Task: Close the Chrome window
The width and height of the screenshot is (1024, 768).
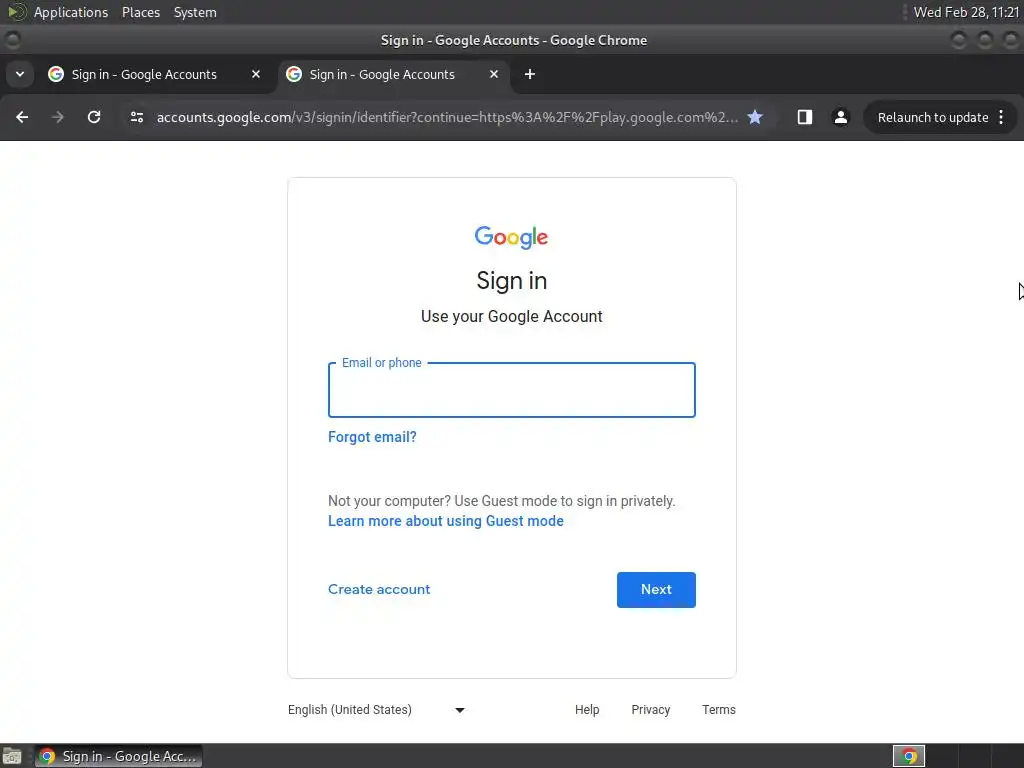Action: [1010, 40]
